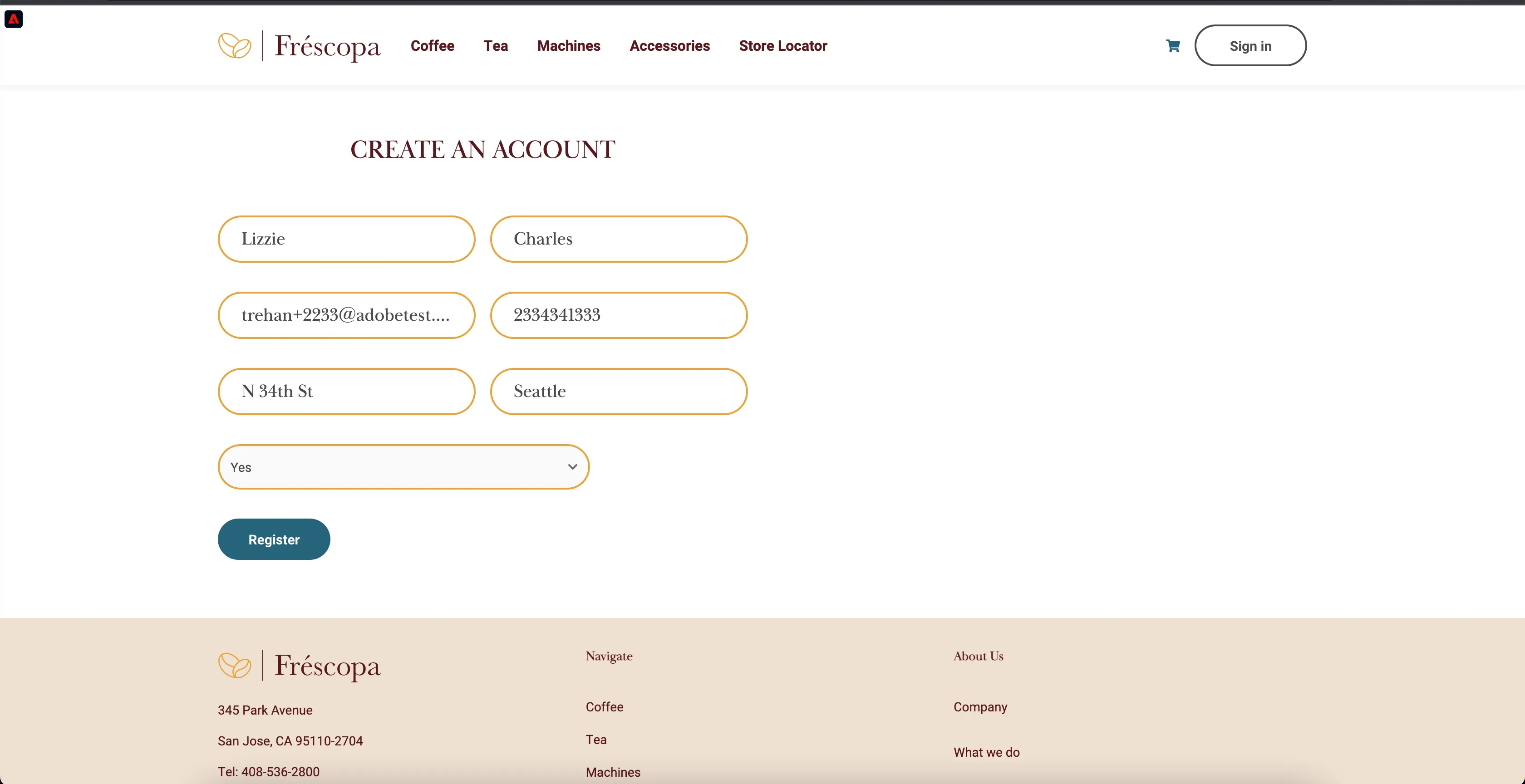Click the '345 Park Avenue' address text

pos(265,710)
